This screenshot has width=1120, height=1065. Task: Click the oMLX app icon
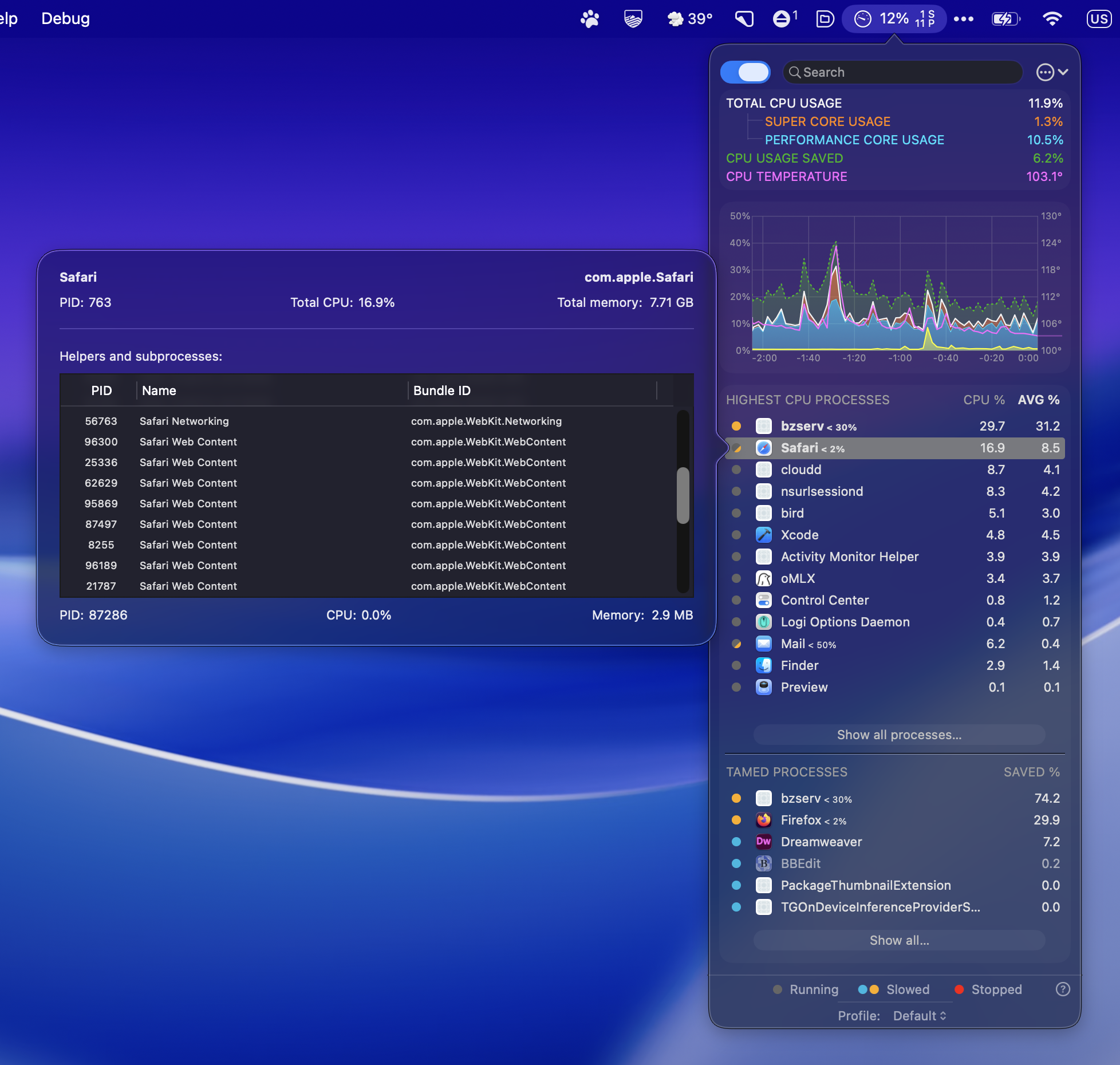coord(764,578)
